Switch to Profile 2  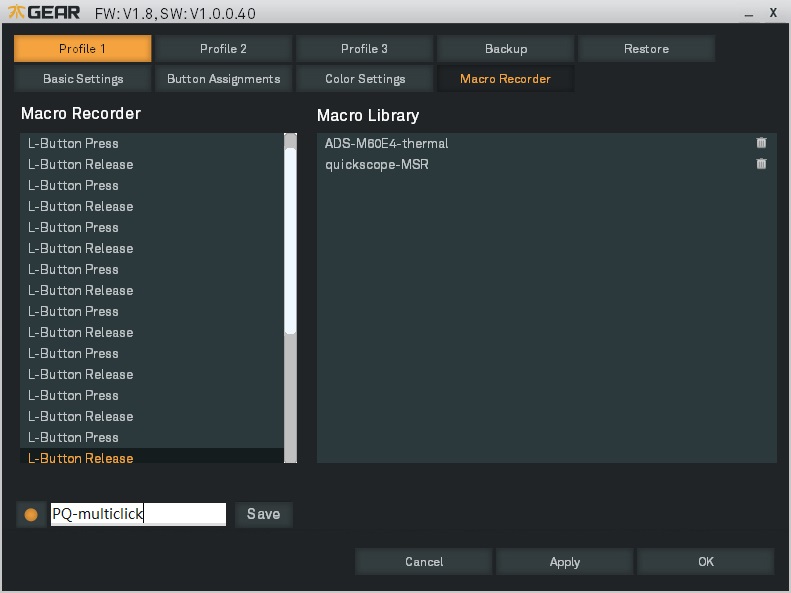[223, 48]
